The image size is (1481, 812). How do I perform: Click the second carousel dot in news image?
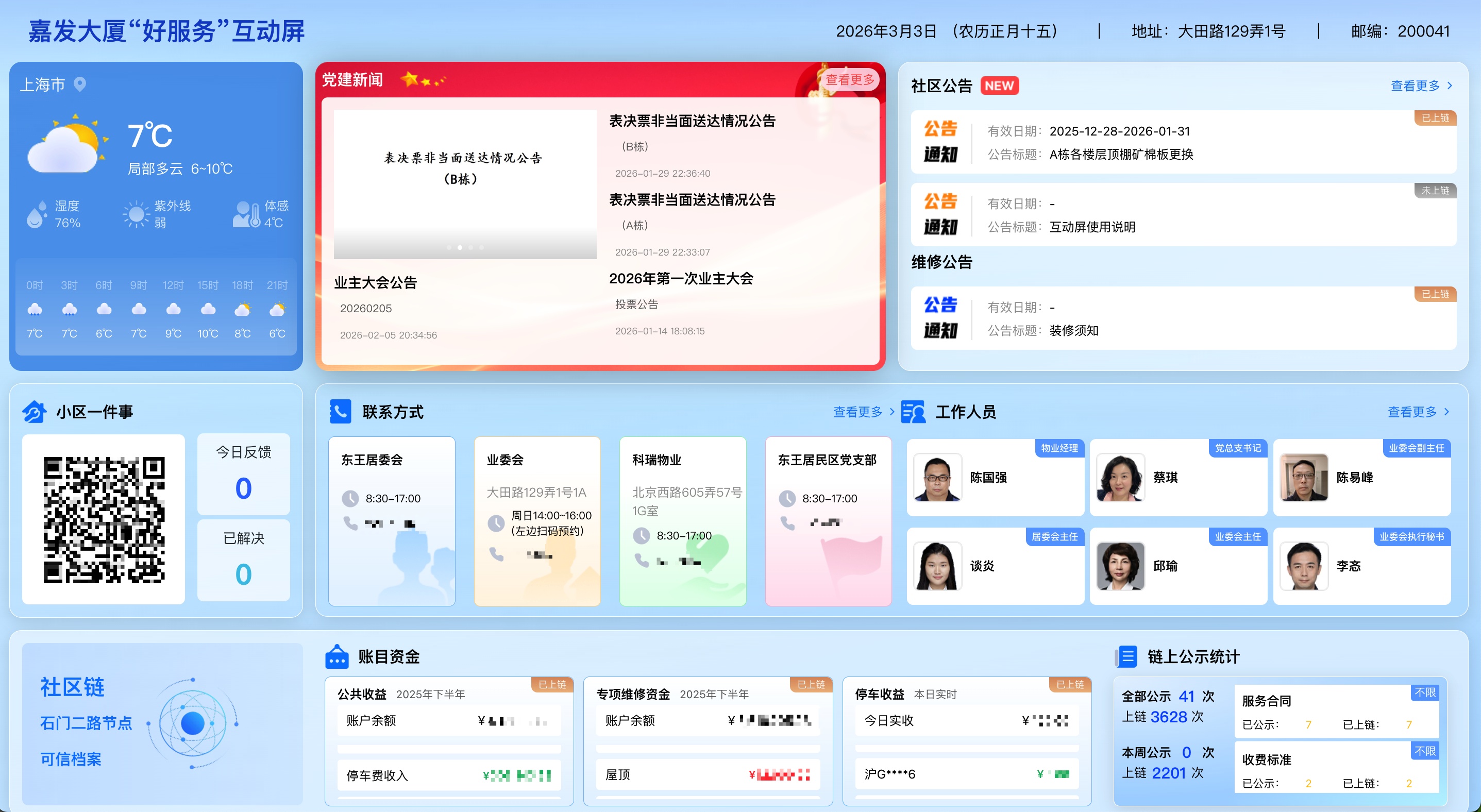point(460,248)
